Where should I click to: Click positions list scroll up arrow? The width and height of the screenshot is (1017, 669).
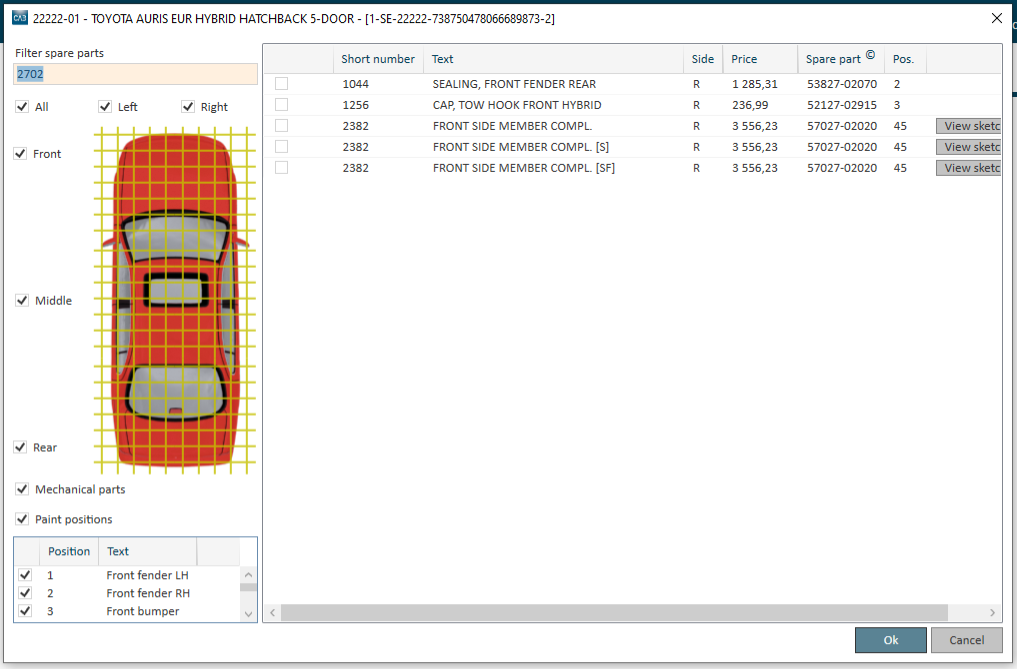click(248, 575)
